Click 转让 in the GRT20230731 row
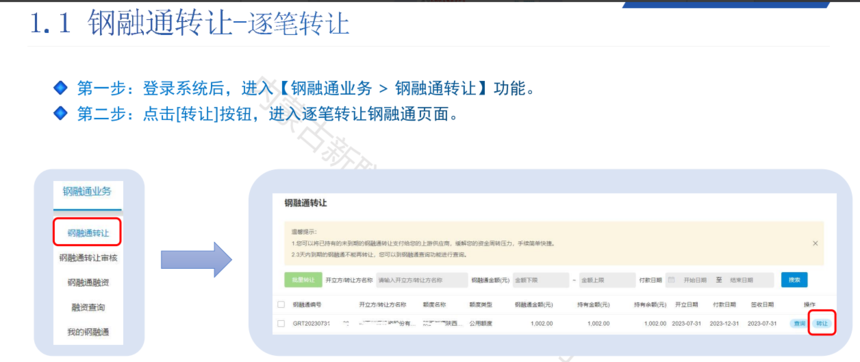 [822, 324]
